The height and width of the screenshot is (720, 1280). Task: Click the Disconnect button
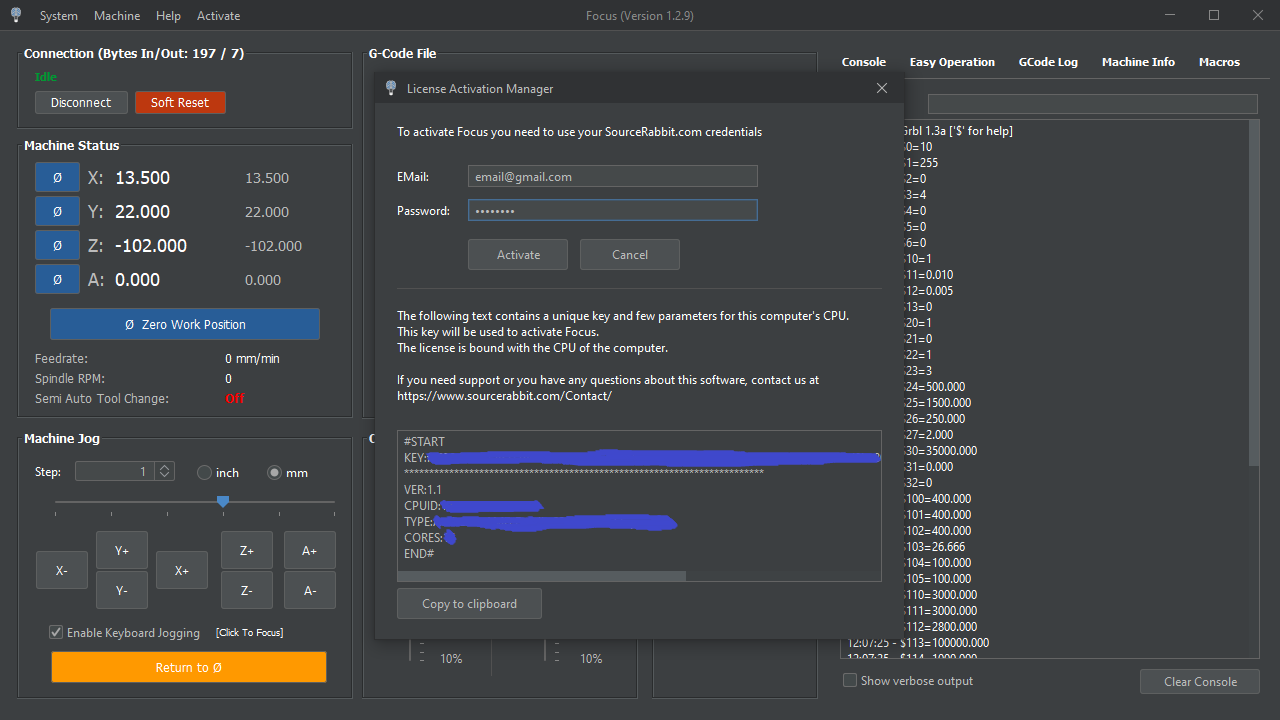tap(81, 103)
